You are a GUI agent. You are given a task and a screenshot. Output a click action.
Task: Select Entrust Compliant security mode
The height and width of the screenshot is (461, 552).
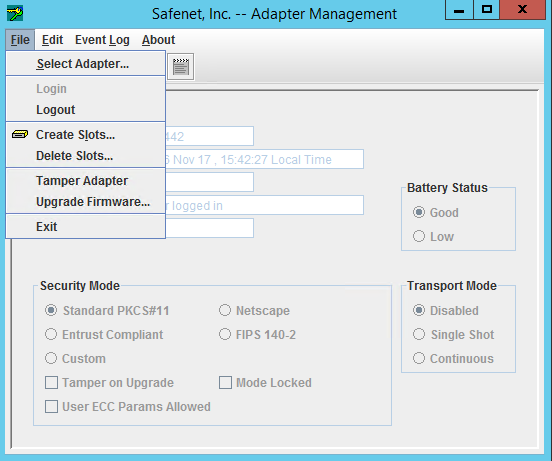[51, 334]
